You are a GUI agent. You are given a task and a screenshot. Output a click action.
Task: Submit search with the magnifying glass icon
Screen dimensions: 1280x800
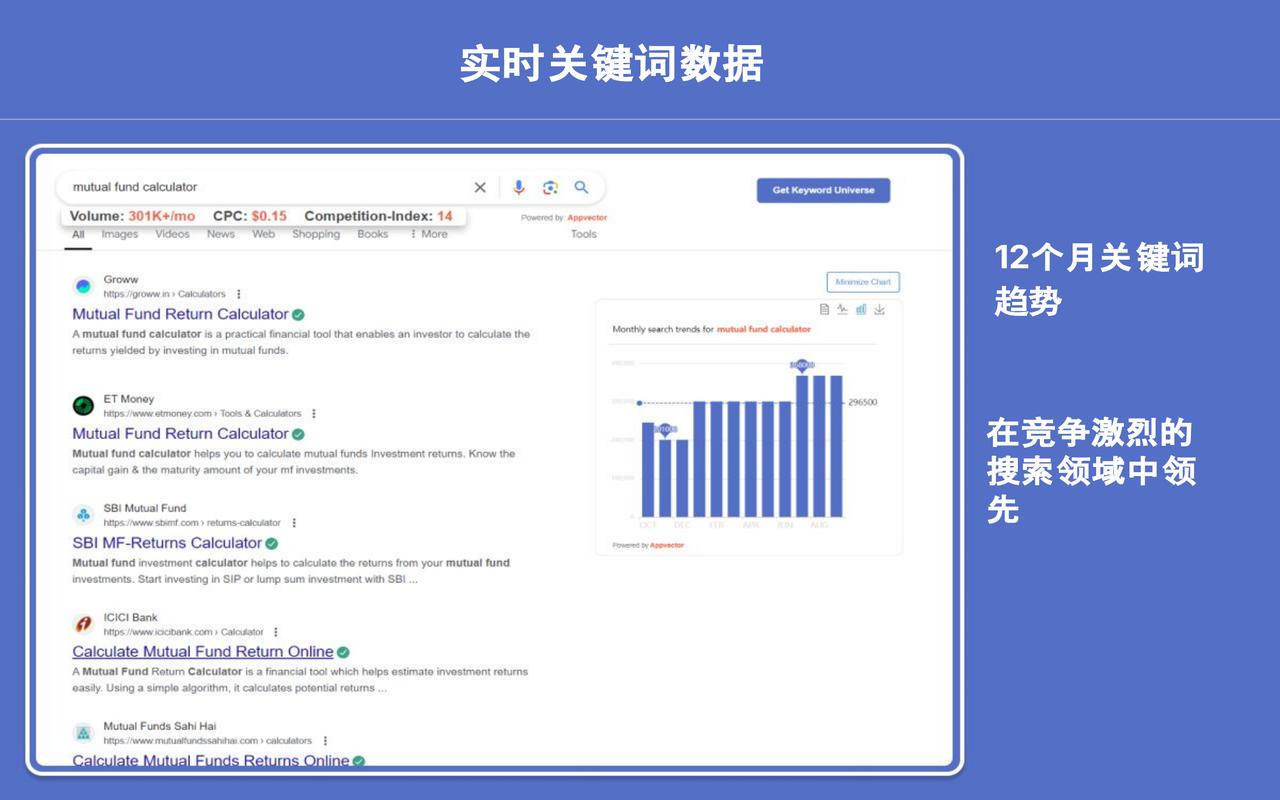coord(581,187)
